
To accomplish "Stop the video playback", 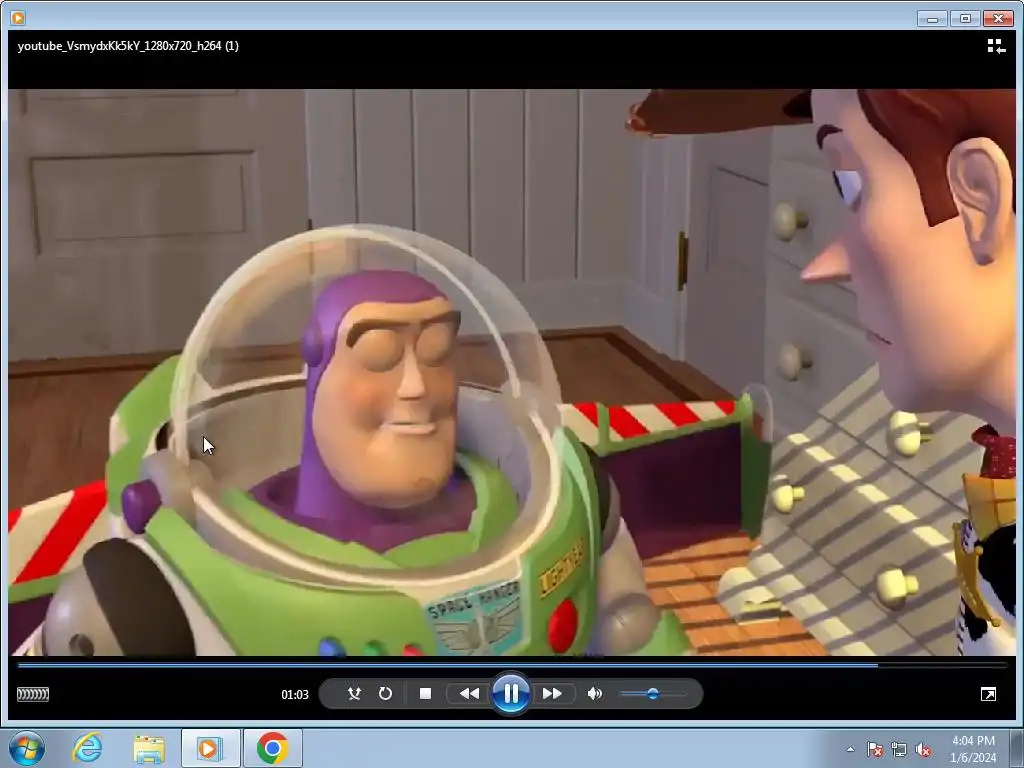I will coord(425,694).
